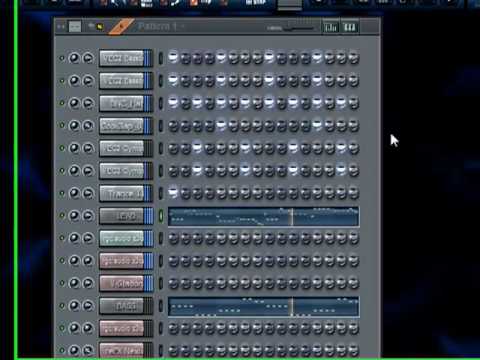The image size is (480, 360).
Task: Mute the LEAD channel with its green LED
Action: [62, 215]
